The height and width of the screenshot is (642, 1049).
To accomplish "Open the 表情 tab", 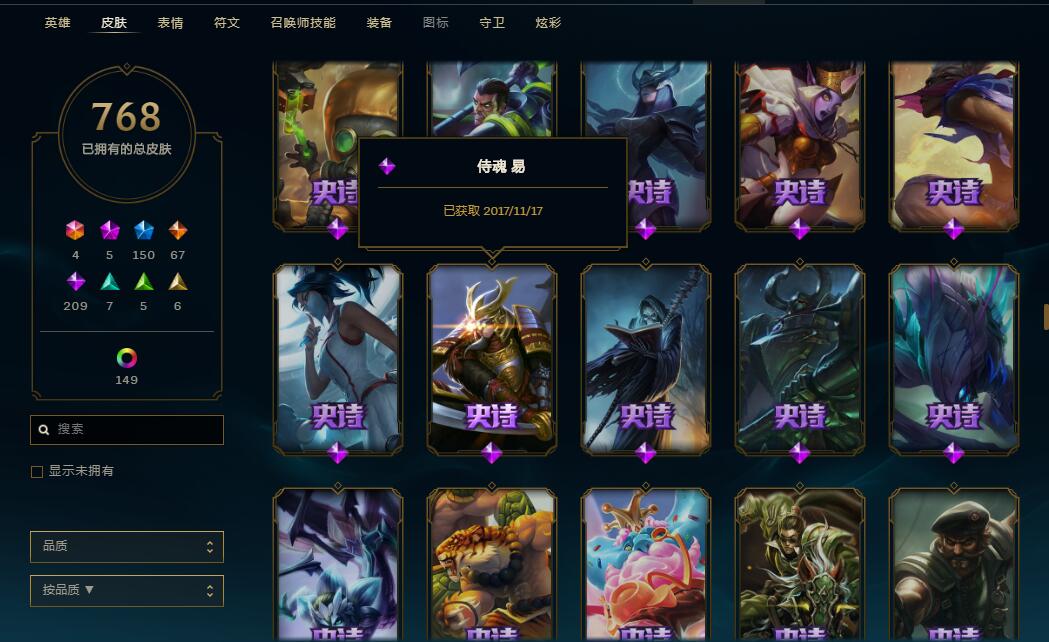I will tap(170, 23).
